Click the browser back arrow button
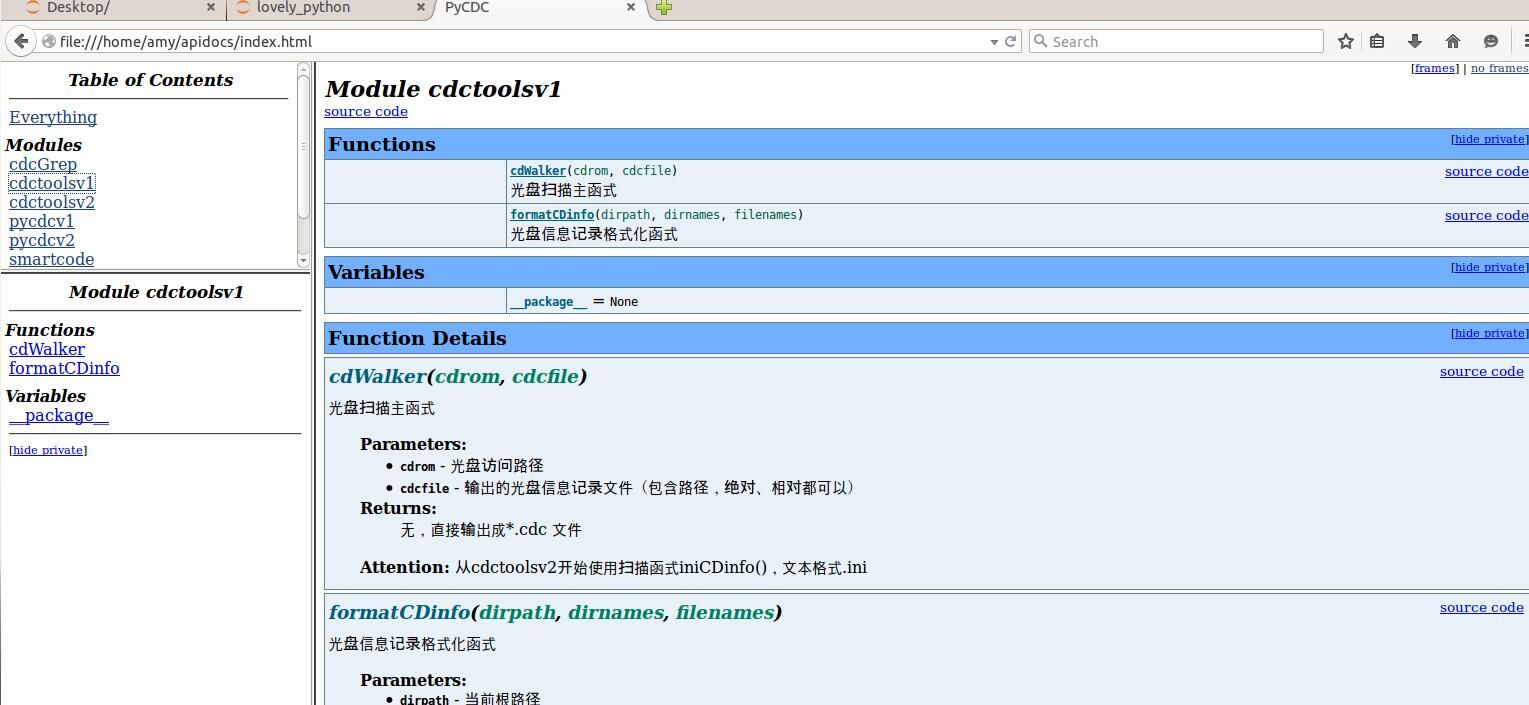The image size is (1529, 705). tap(21, 41)
